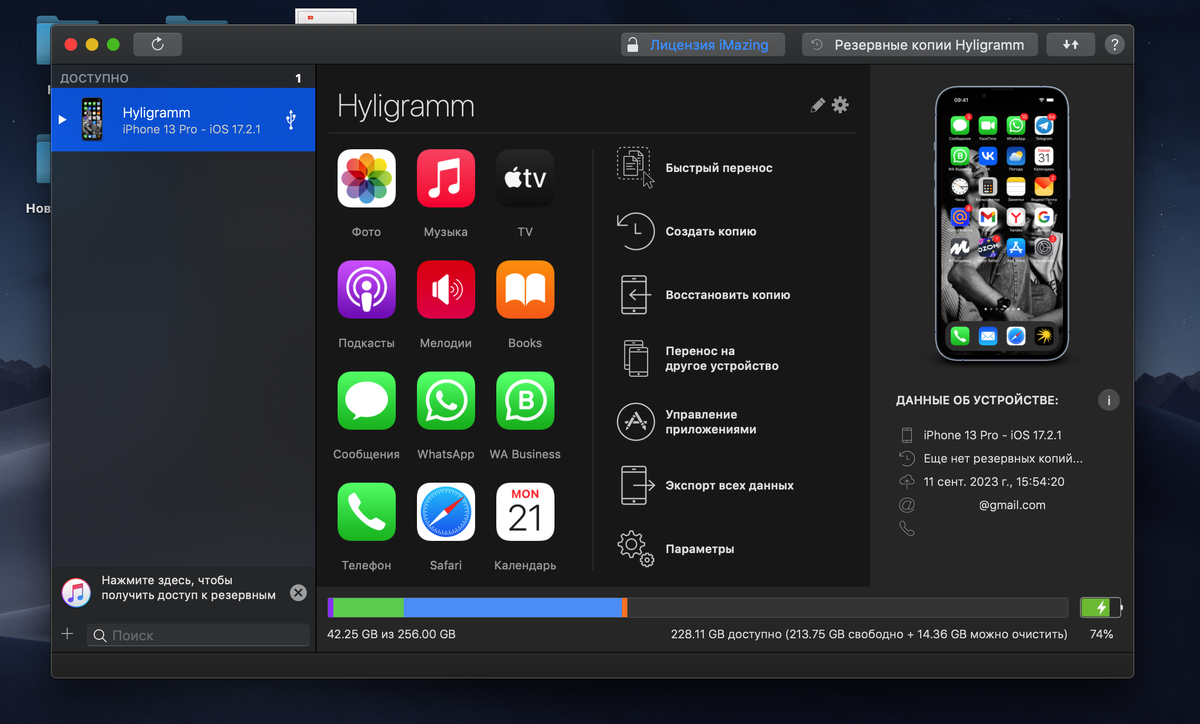The width and height of the screenshot is (1200, 724).
Task: Open the Фото app icon
Action: (x=366, y=178)
